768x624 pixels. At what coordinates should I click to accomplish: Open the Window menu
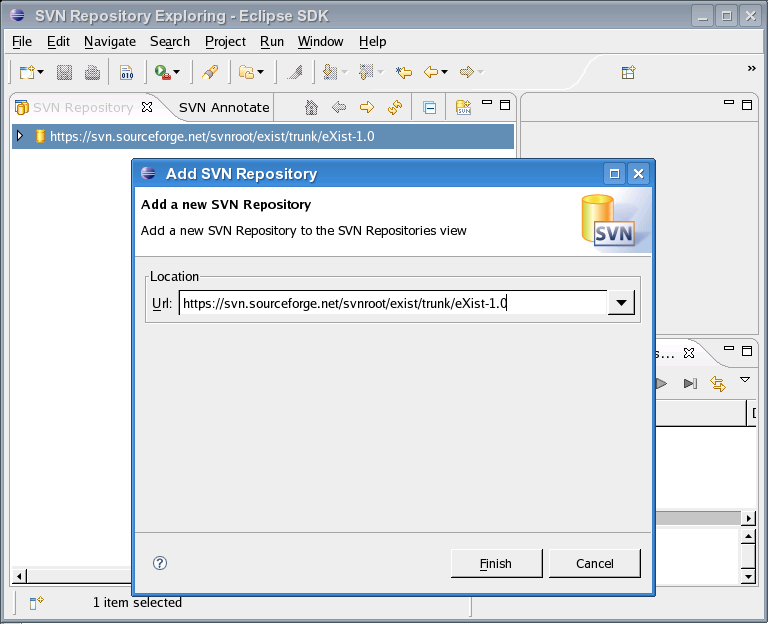(320, 42)
